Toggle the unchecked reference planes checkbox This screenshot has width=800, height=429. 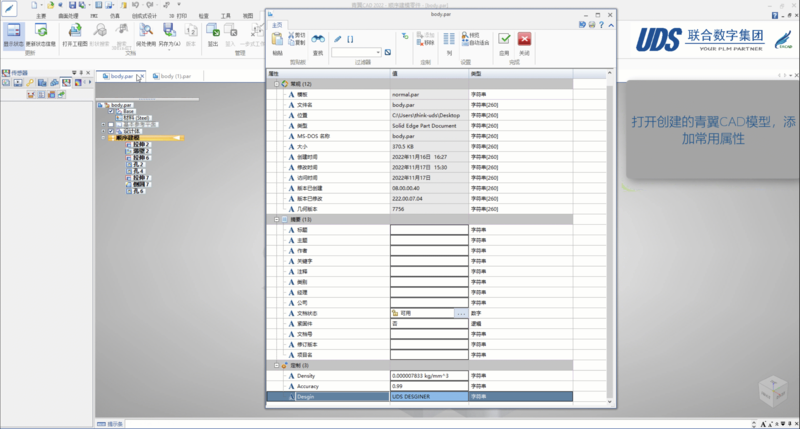[110, 124]
